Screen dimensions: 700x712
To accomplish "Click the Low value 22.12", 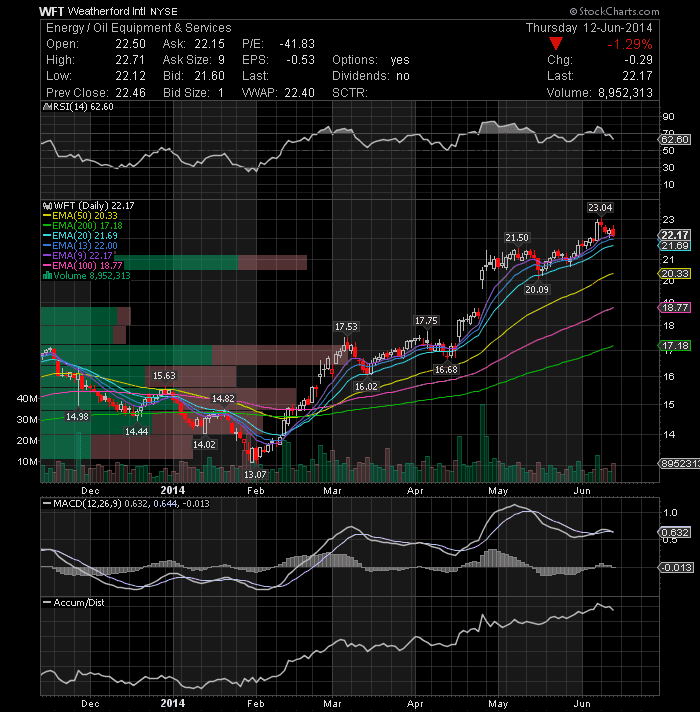I will point(130,76).
